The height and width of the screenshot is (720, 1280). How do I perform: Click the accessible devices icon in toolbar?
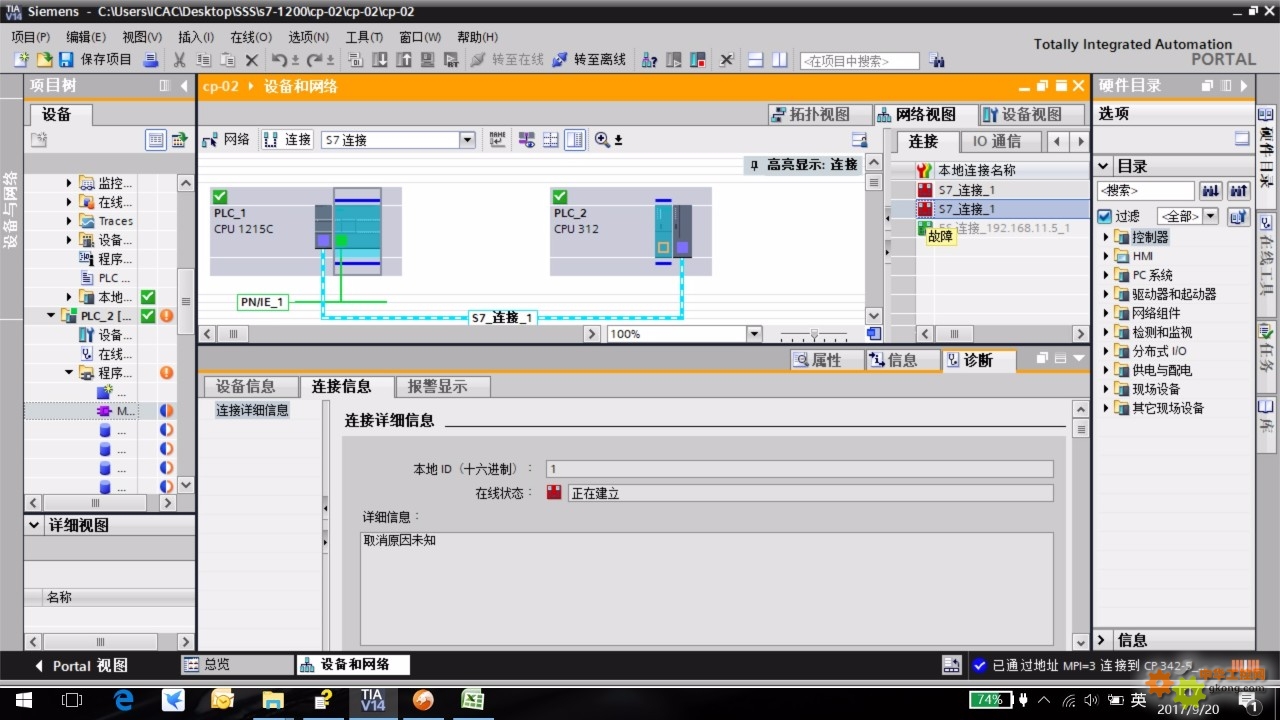(650, 60)
